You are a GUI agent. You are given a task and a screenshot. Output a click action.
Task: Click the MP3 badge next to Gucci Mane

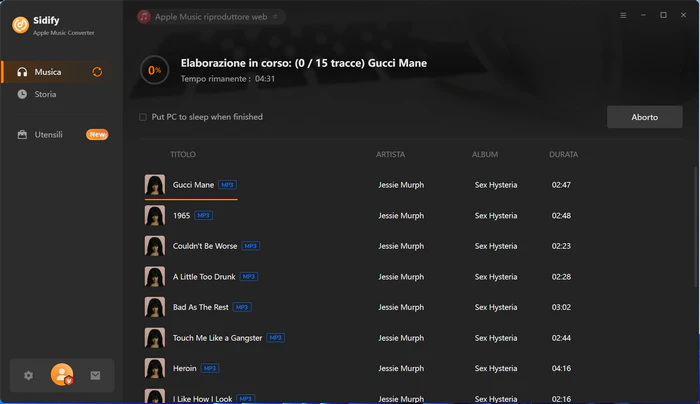(227, 185)
